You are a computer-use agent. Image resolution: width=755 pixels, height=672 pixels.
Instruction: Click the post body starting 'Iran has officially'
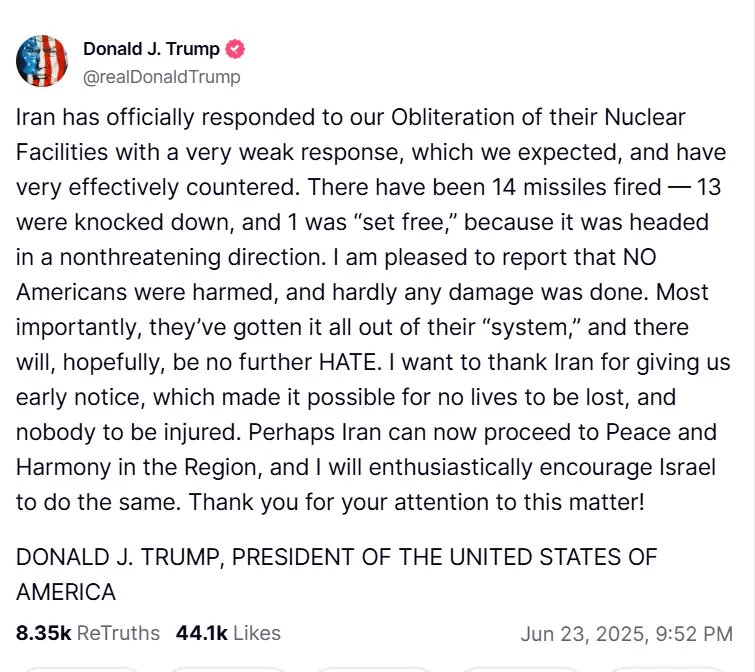(373, 310)
